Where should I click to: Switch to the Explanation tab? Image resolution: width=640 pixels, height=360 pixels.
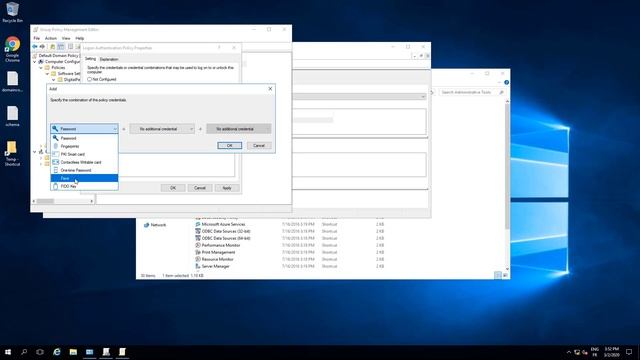pyautogui.click(x=109, y=59)
